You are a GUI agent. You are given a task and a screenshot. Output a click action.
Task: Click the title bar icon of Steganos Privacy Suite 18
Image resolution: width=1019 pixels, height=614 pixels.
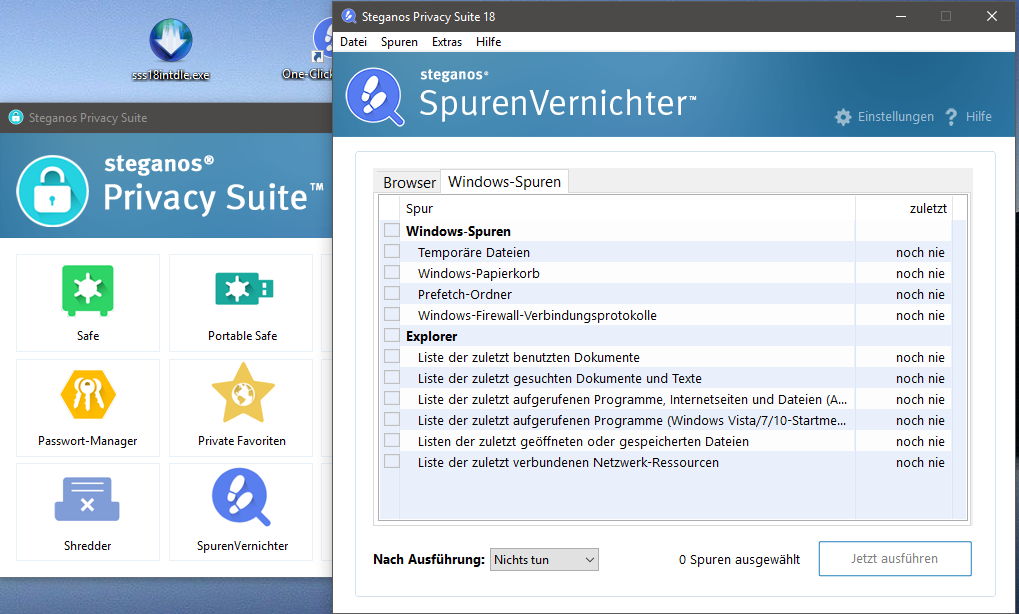(x=348, y=16)
